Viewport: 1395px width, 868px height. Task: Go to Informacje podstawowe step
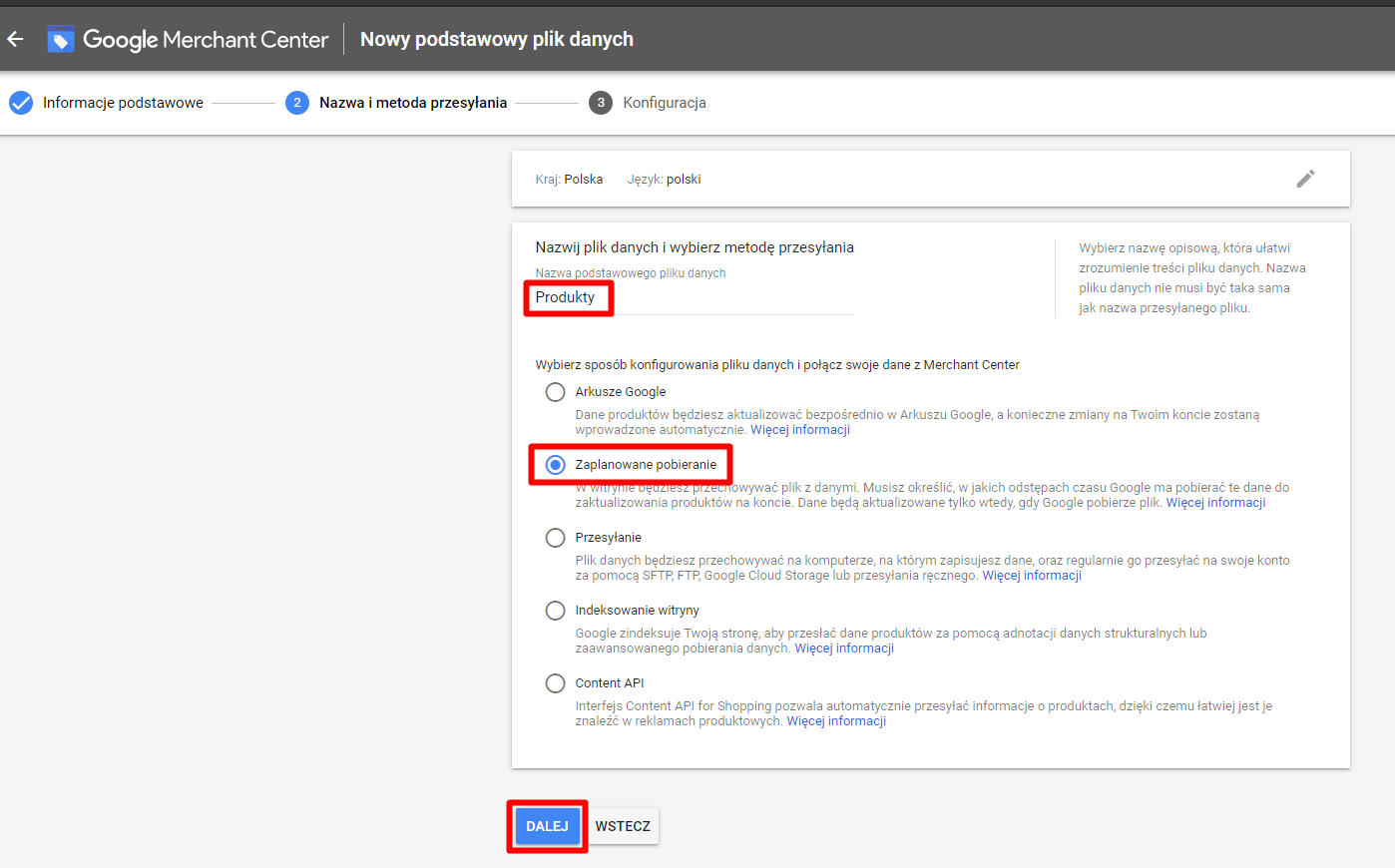coord(123,103)
